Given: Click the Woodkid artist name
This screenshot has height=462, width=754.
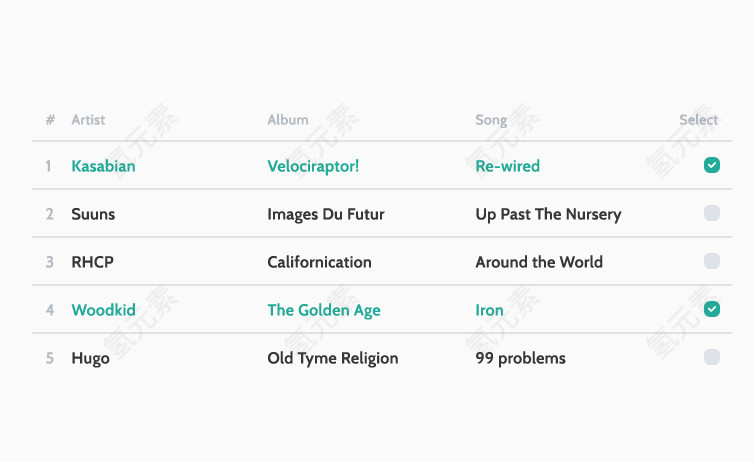Looking at the screenshot, I should [103, 310].
